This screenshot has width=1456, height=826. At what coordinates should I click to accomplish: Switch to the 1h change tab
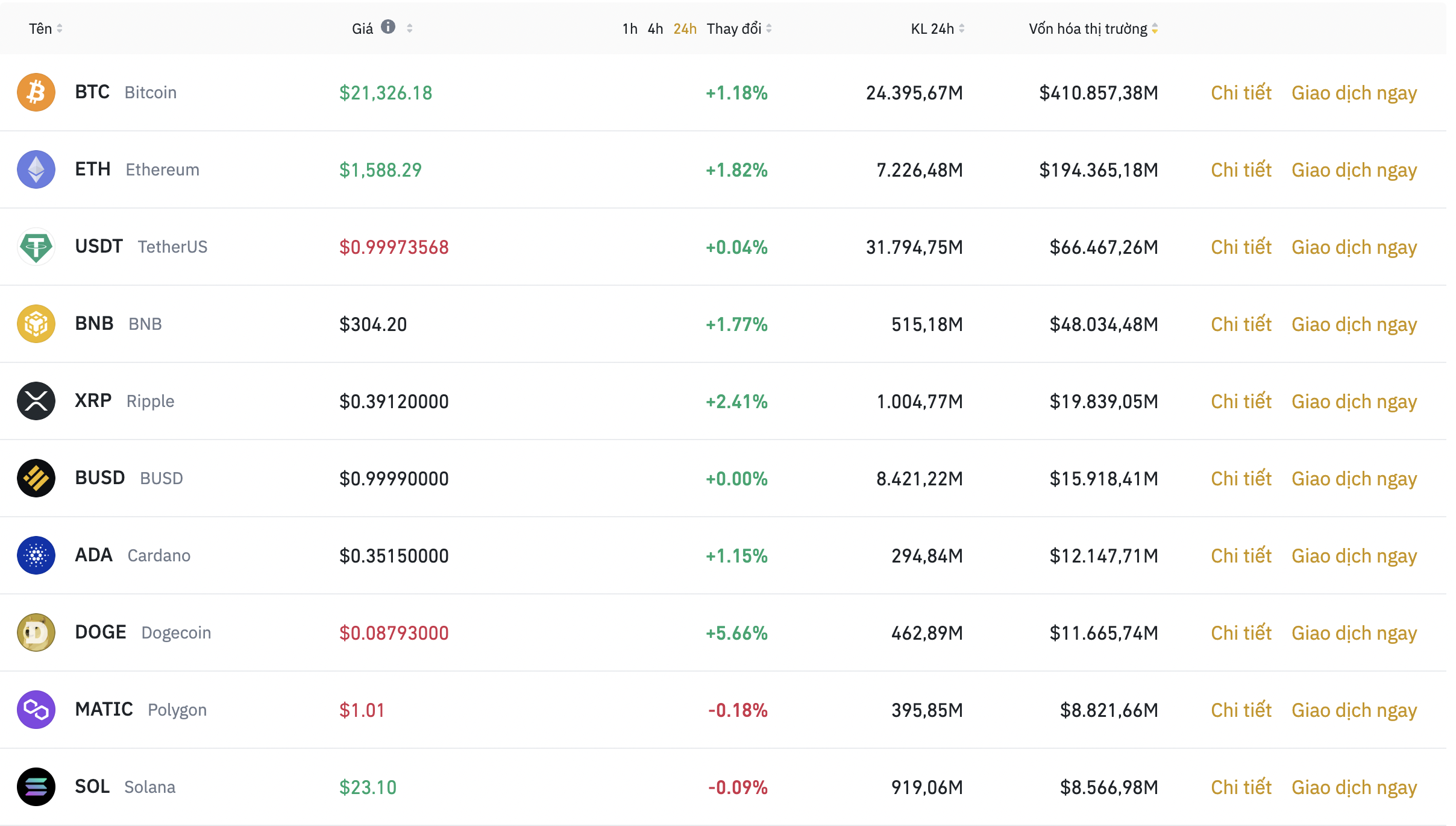[630, 29]
